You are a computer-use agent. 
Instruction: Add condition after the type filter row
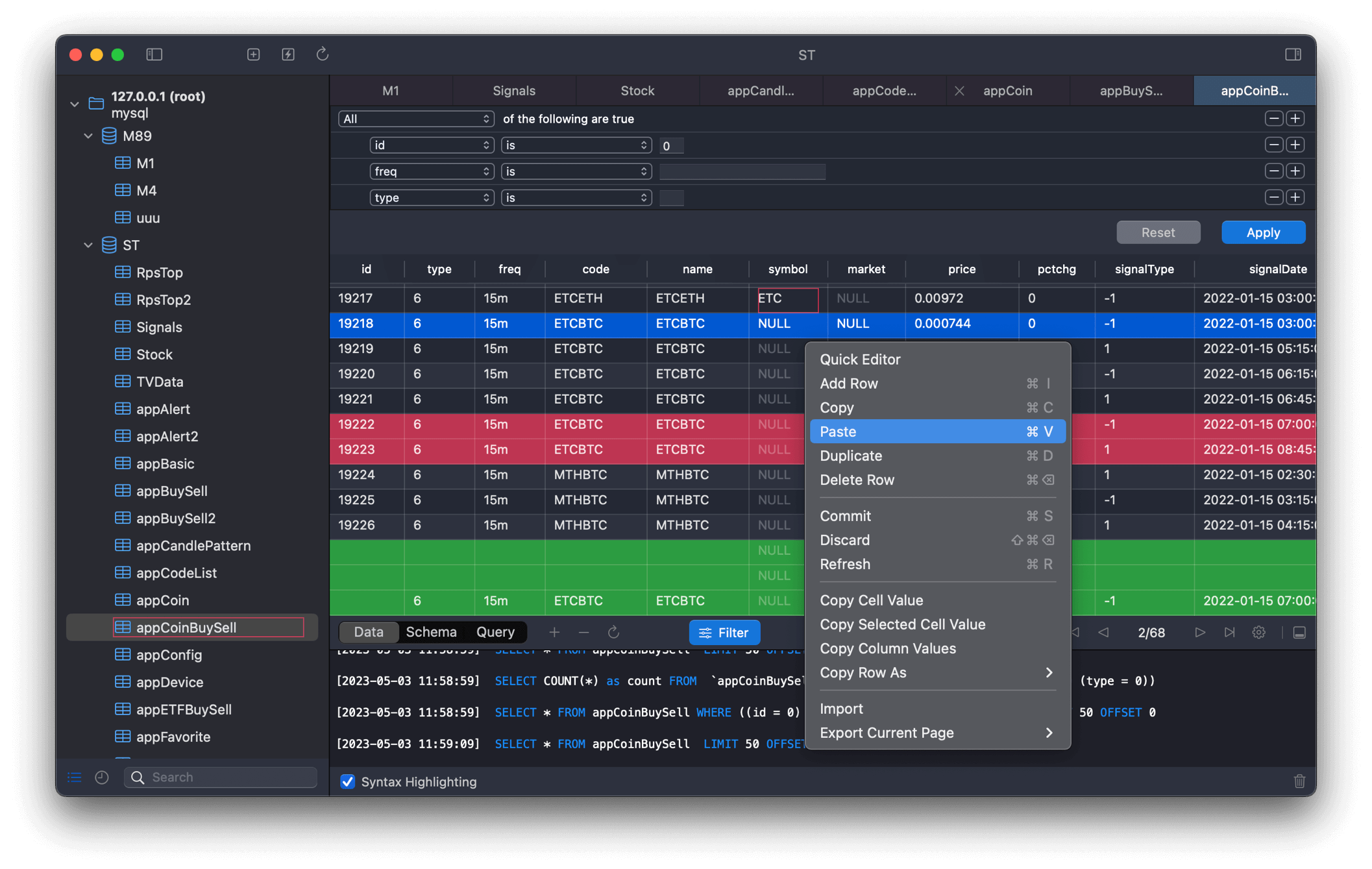[1295, 197]
